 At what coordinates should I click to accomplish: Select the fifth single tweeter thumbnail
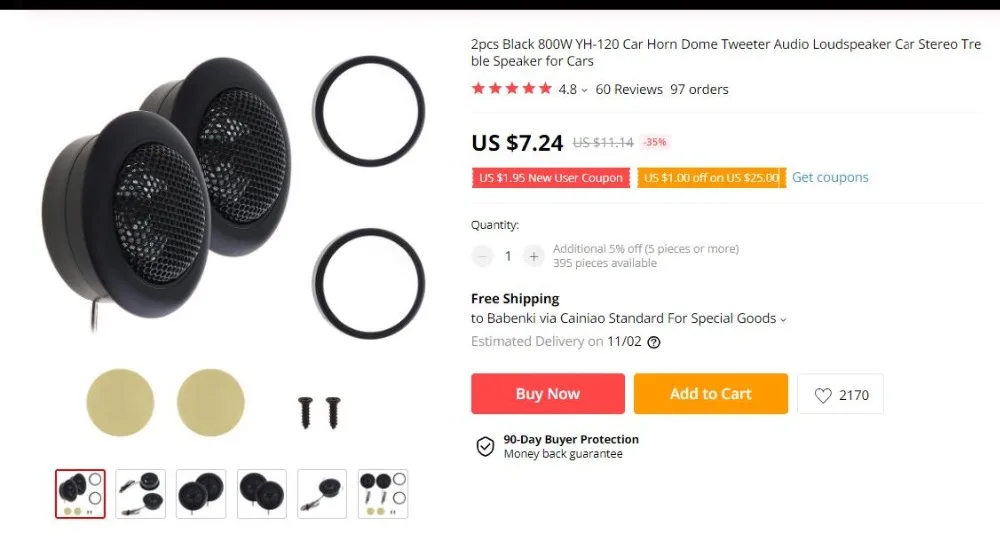point(322,494)
